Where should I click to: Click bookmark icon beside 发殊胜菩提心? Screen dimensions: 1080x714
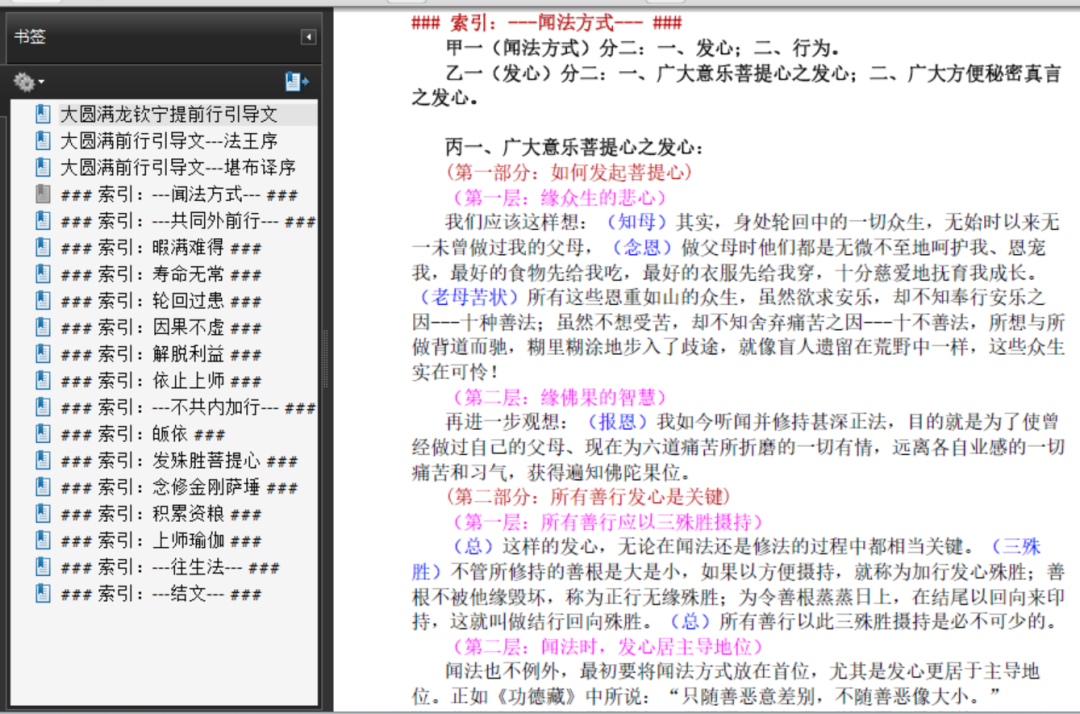point(43,461)
